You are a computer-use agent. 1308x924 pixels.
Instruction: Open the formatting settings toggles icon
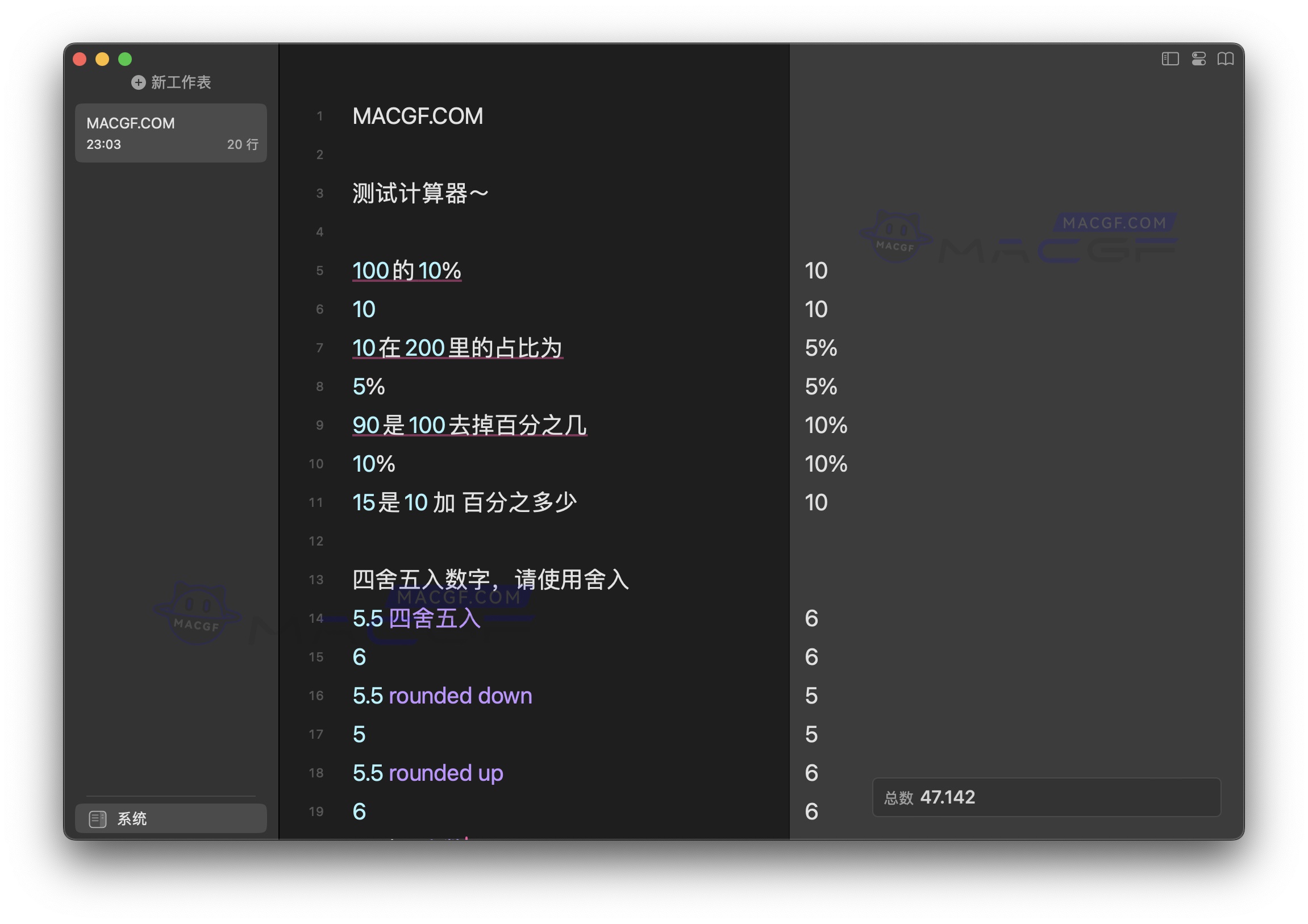tap(1199, 59)
